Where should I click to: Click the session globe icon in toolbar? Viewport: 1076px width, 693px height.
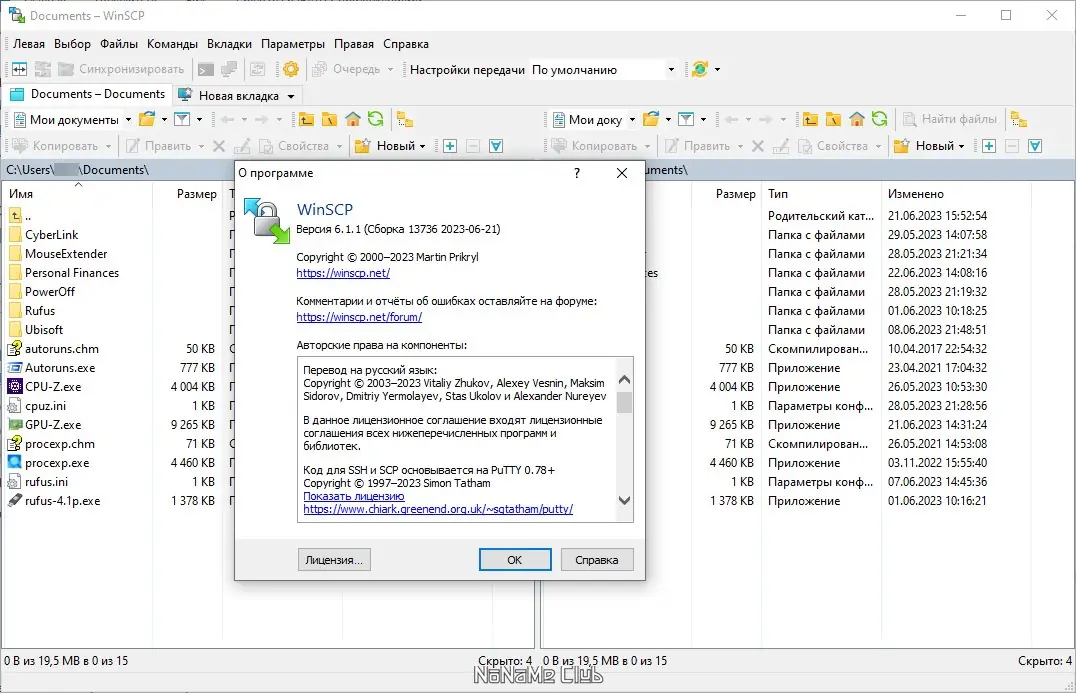click(x=699, y=69)
